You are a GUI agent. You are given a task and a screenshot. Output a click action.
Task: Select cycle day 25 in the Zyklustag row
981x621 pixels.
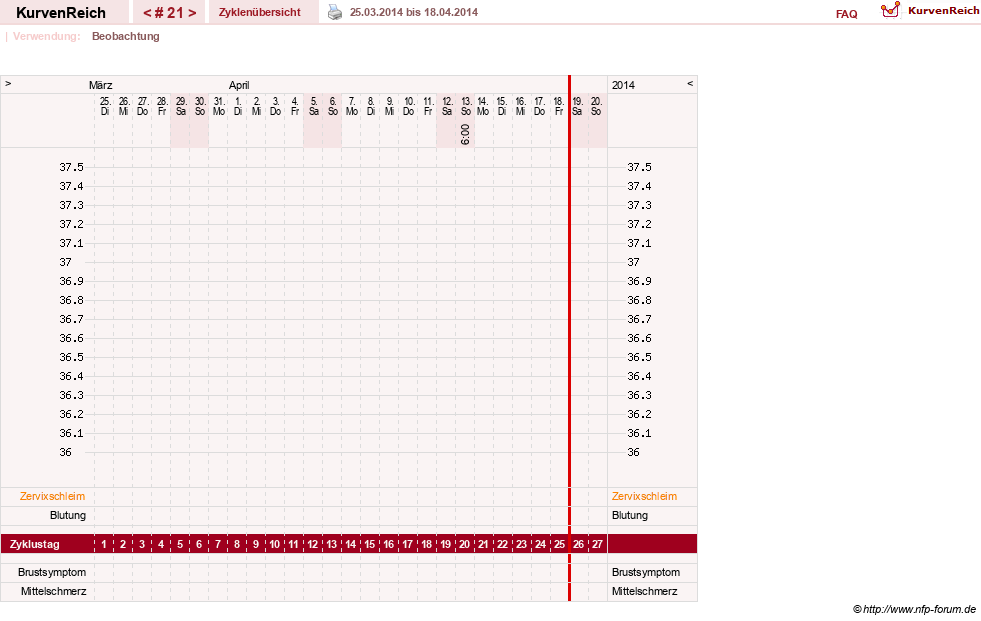point(559,544)
